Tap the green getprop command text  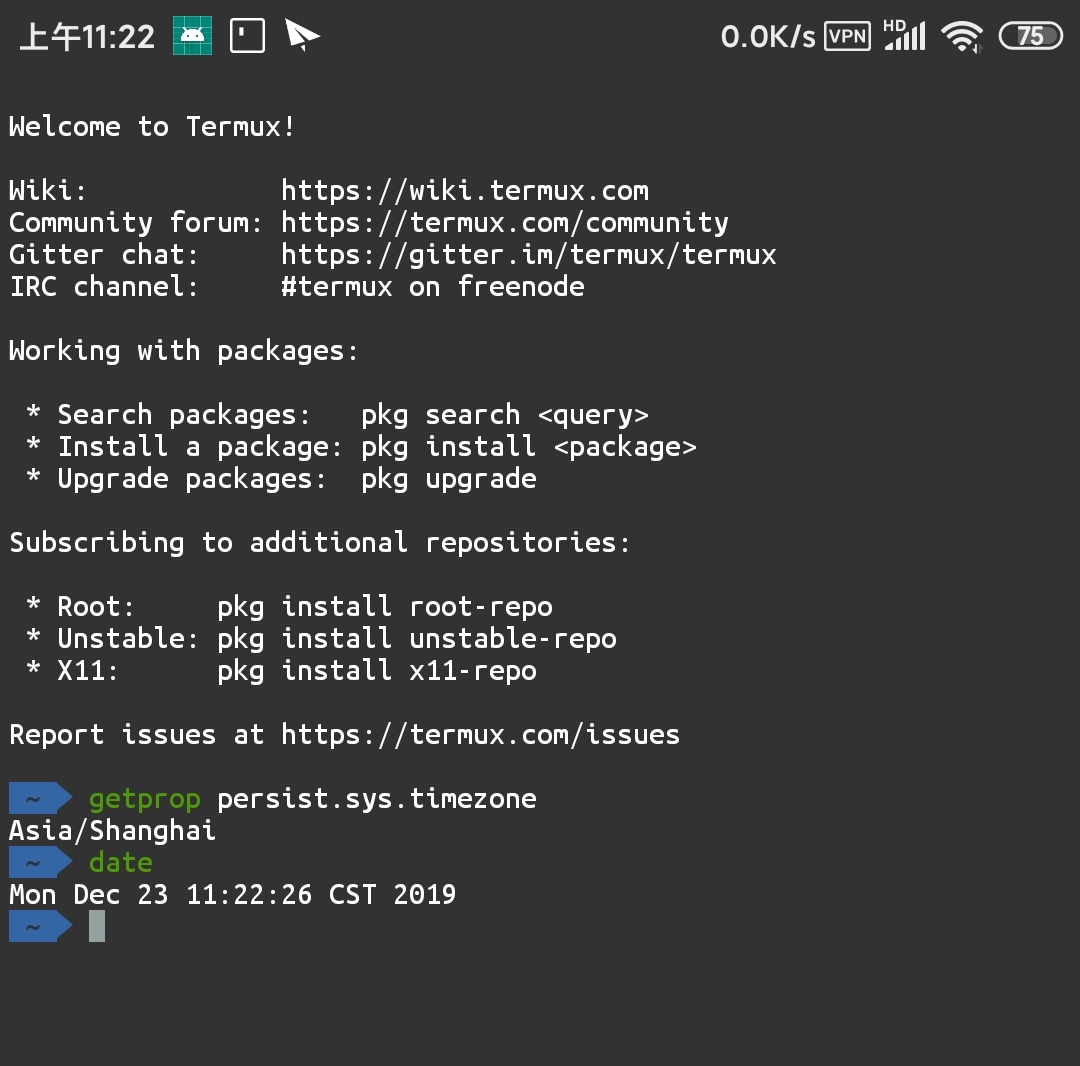click(145, 800)
